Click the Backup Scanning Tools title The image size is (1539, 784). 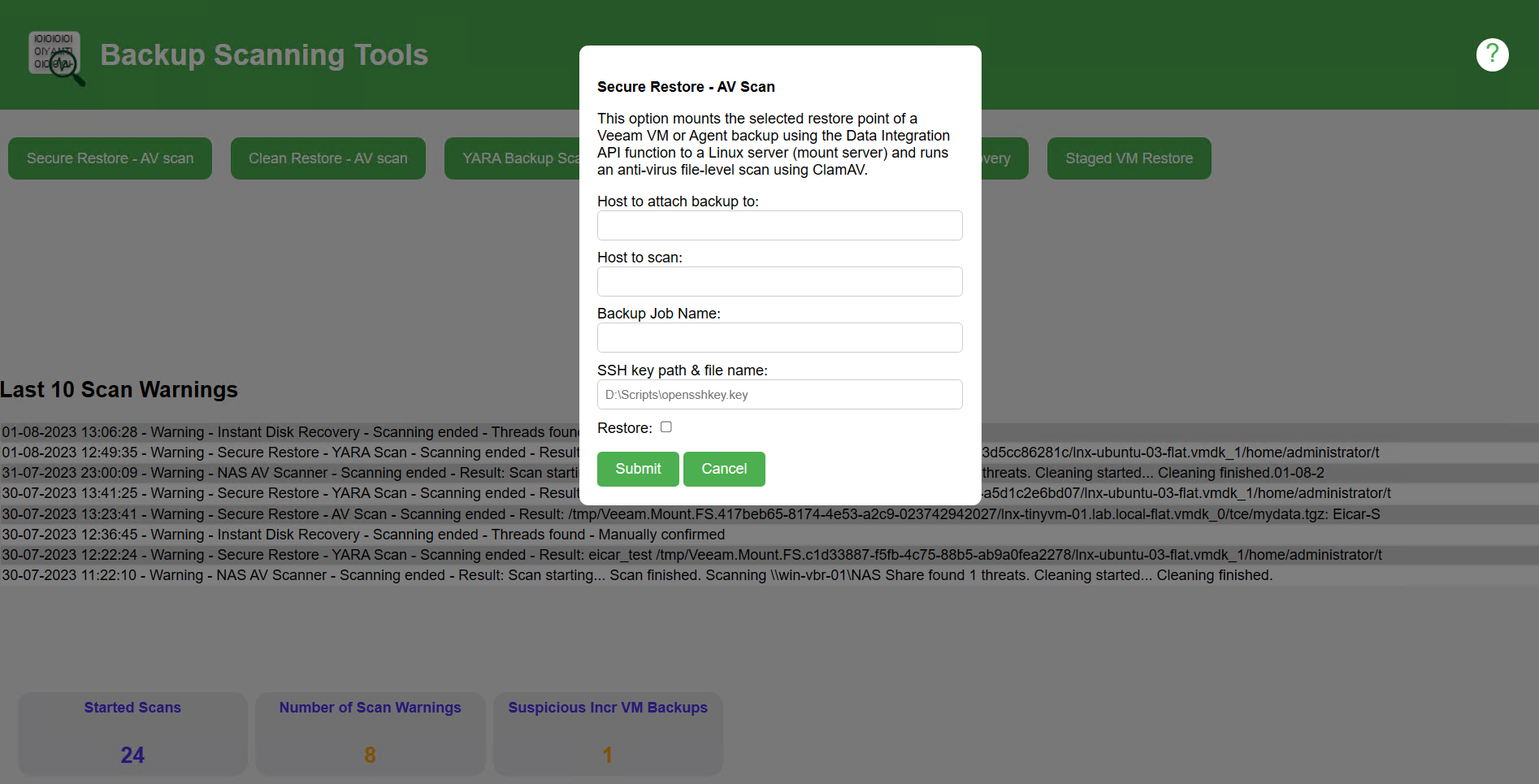(x=264, y=55)
